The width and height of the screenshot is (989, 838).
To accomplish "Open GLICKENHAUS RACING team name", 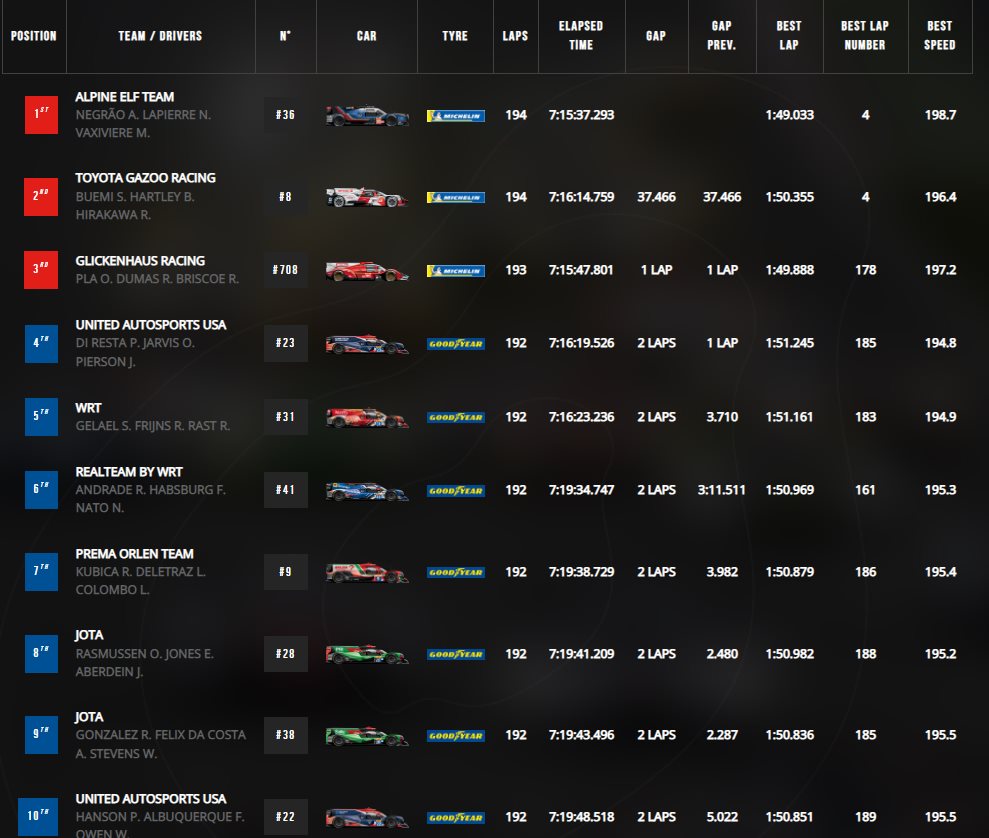I will 140,261.
